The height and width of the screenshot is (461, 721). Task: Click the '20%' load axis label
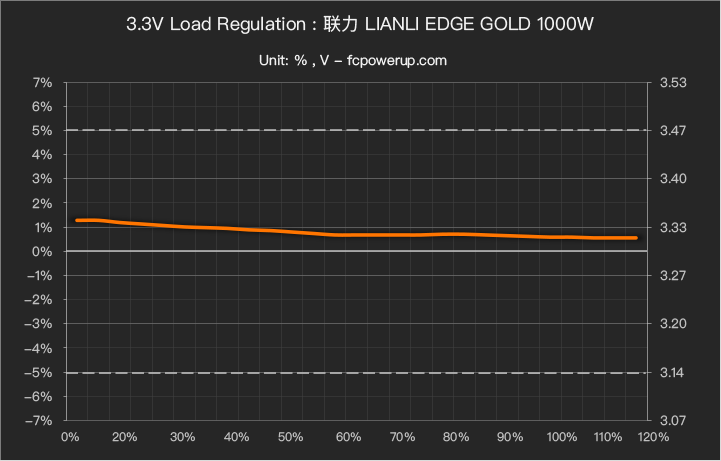point(124,437)
